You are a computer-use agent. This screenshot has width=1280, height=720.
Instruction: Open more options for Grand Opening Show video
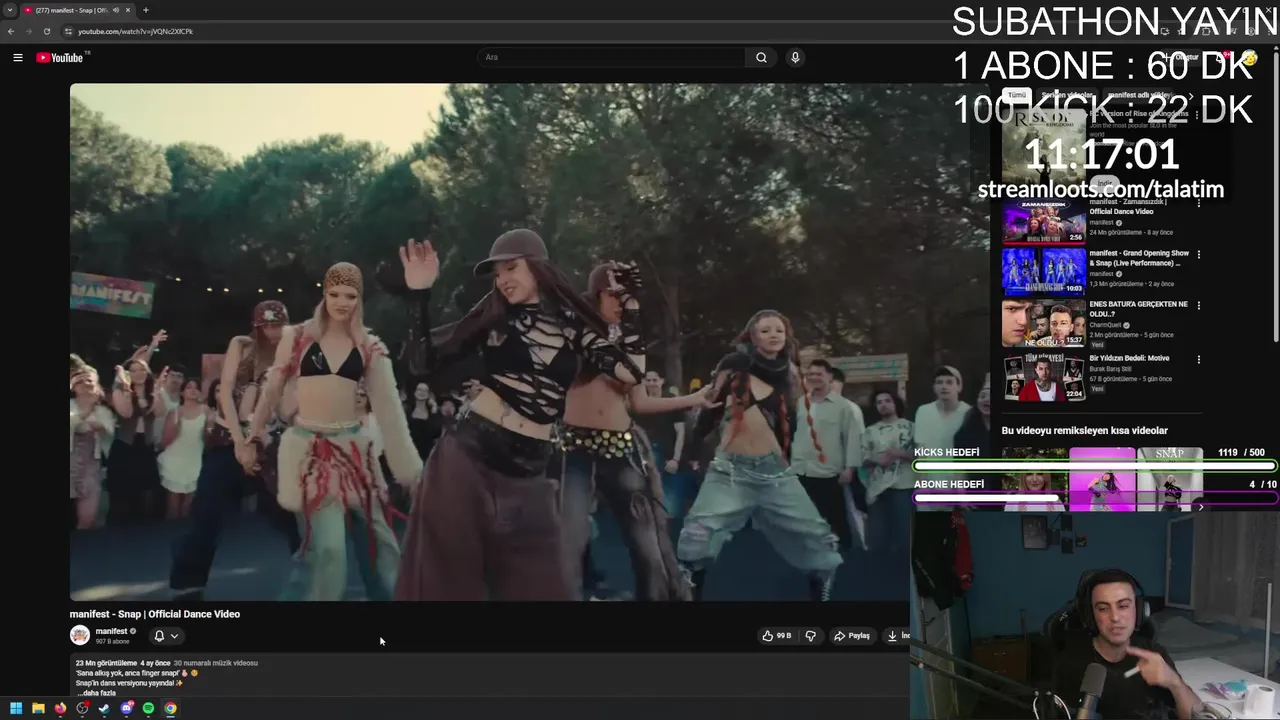coord(1198,254)
